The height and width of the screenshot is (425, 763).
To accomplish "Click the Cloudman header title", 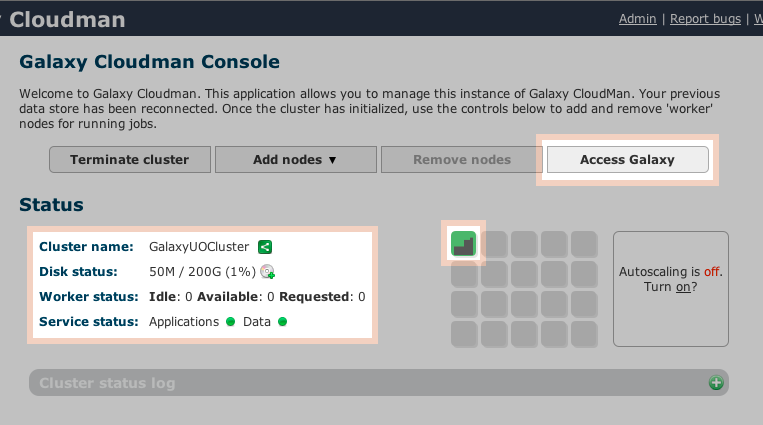I will pos(67,19).
